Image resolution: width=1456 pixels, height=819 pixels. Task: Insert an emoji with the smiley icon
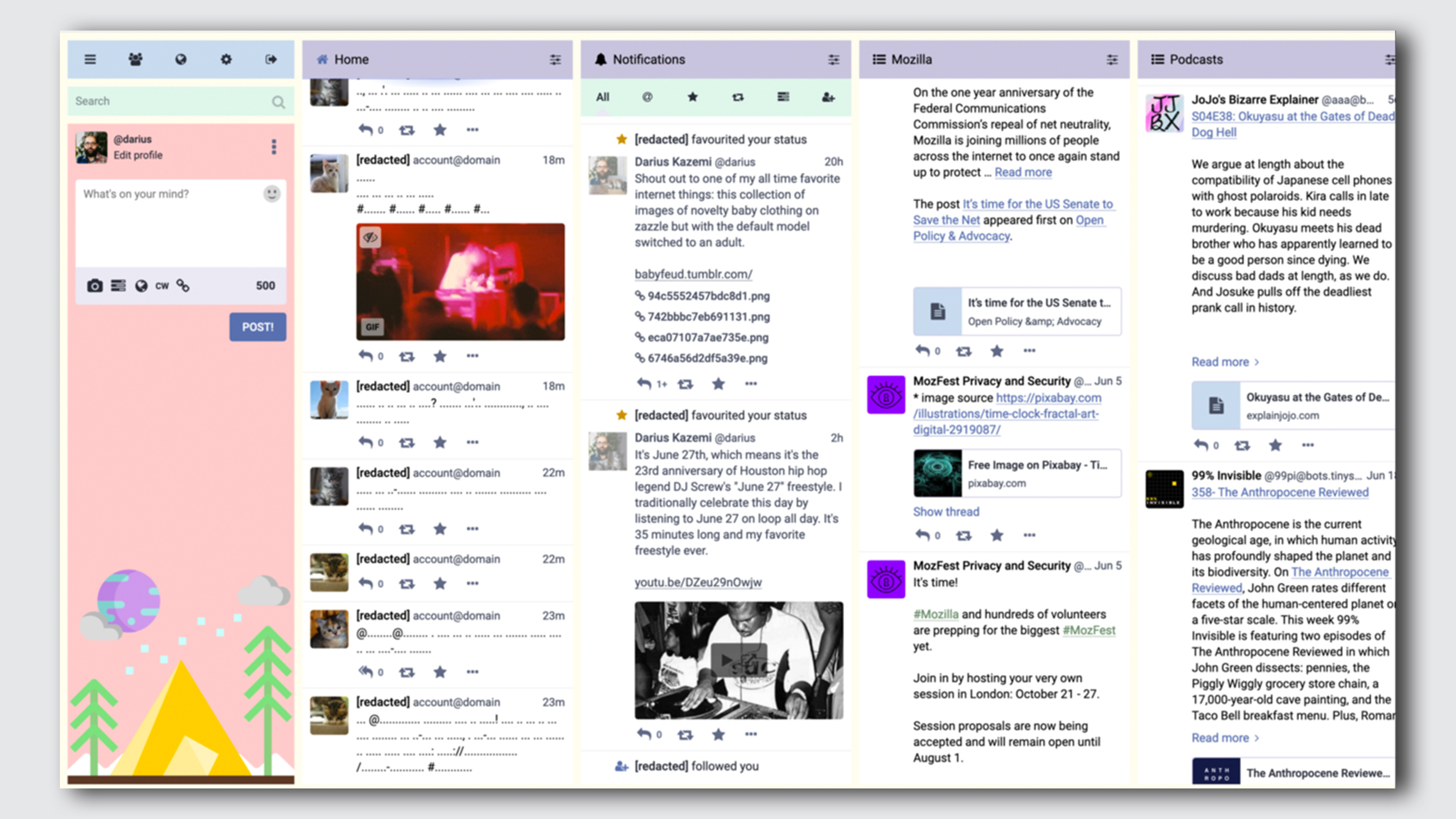click(272, 193)
